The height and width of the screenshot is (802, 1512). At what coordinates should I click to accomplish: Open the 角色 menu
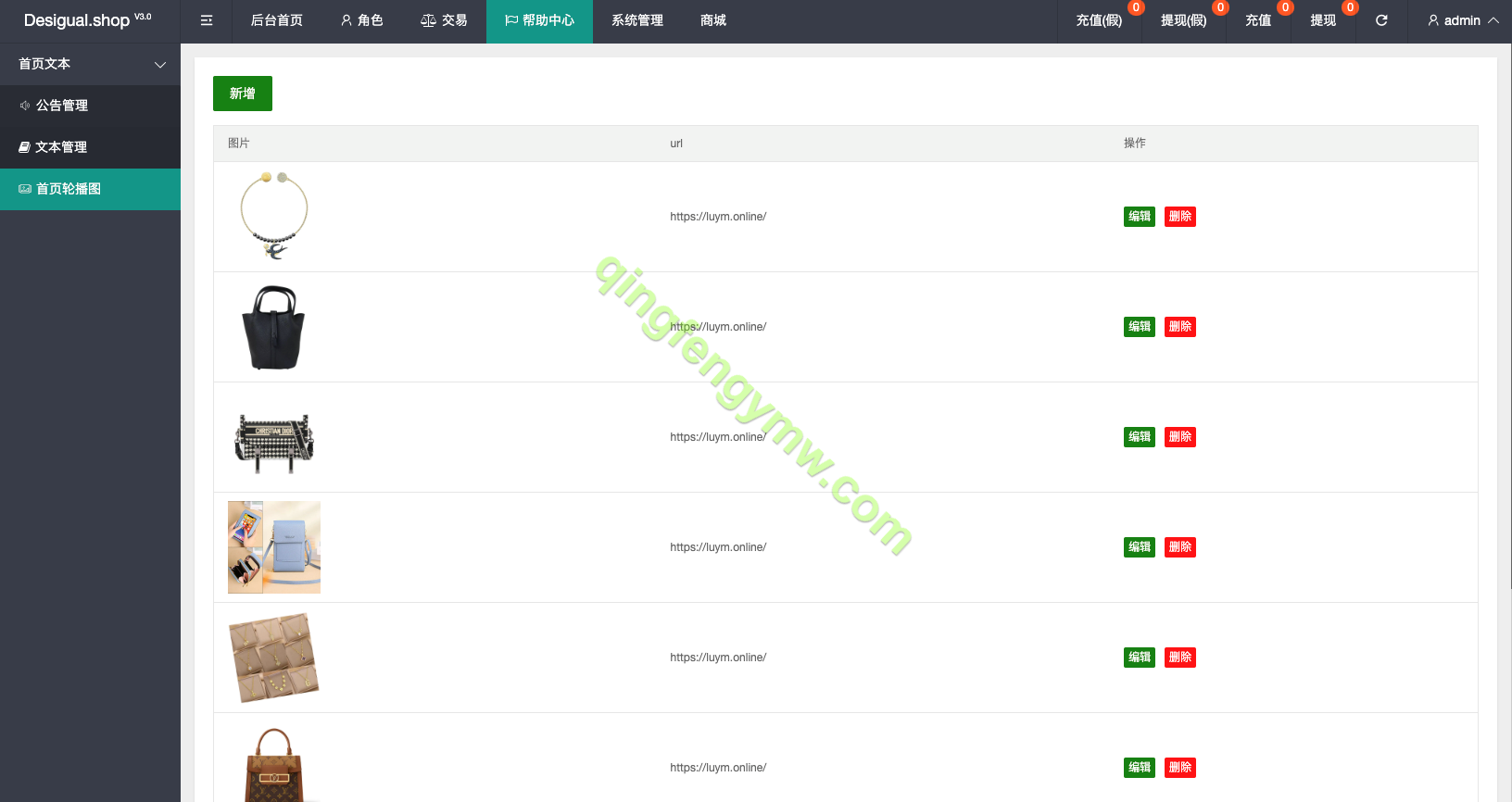361,20
